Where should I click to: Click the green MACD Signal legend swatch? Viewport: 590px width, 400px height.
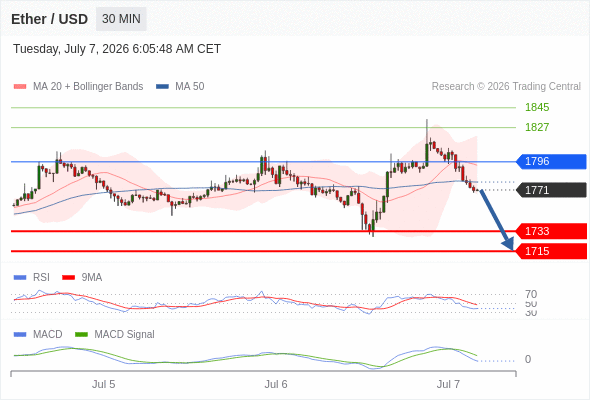coord(81,334)
